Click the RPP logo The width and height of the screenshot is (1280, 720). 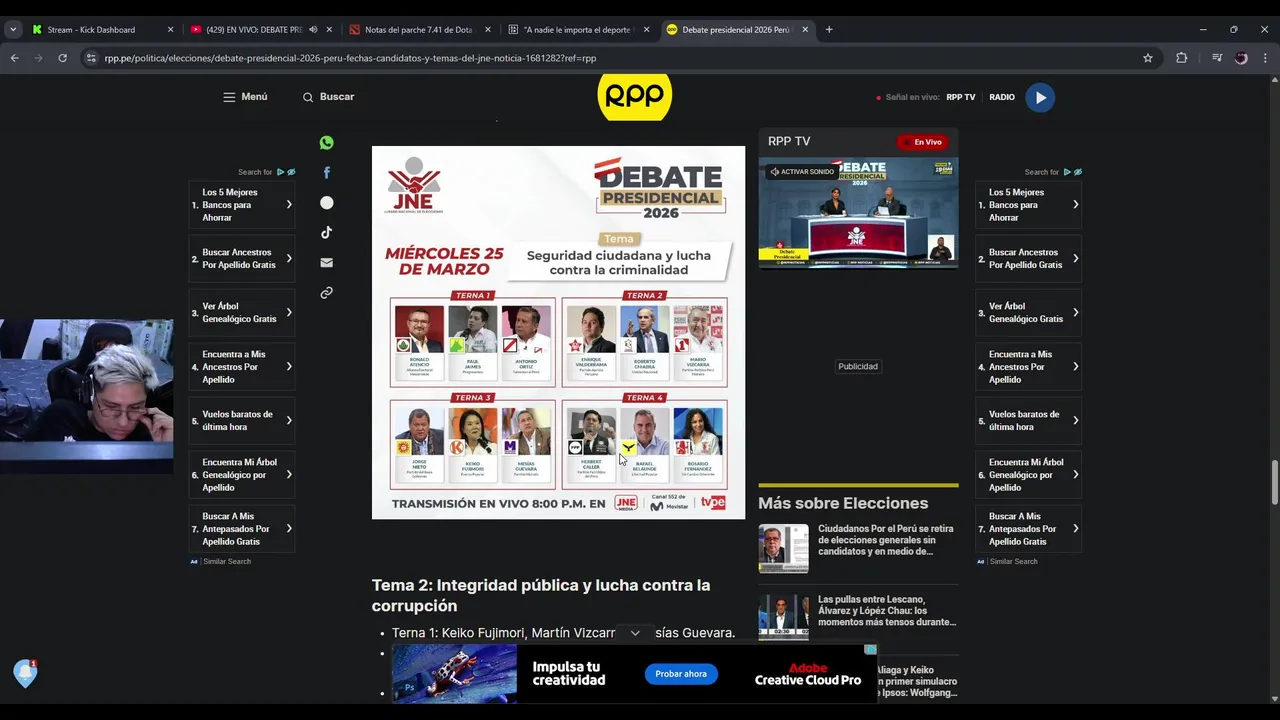click(x=635, y=97)
